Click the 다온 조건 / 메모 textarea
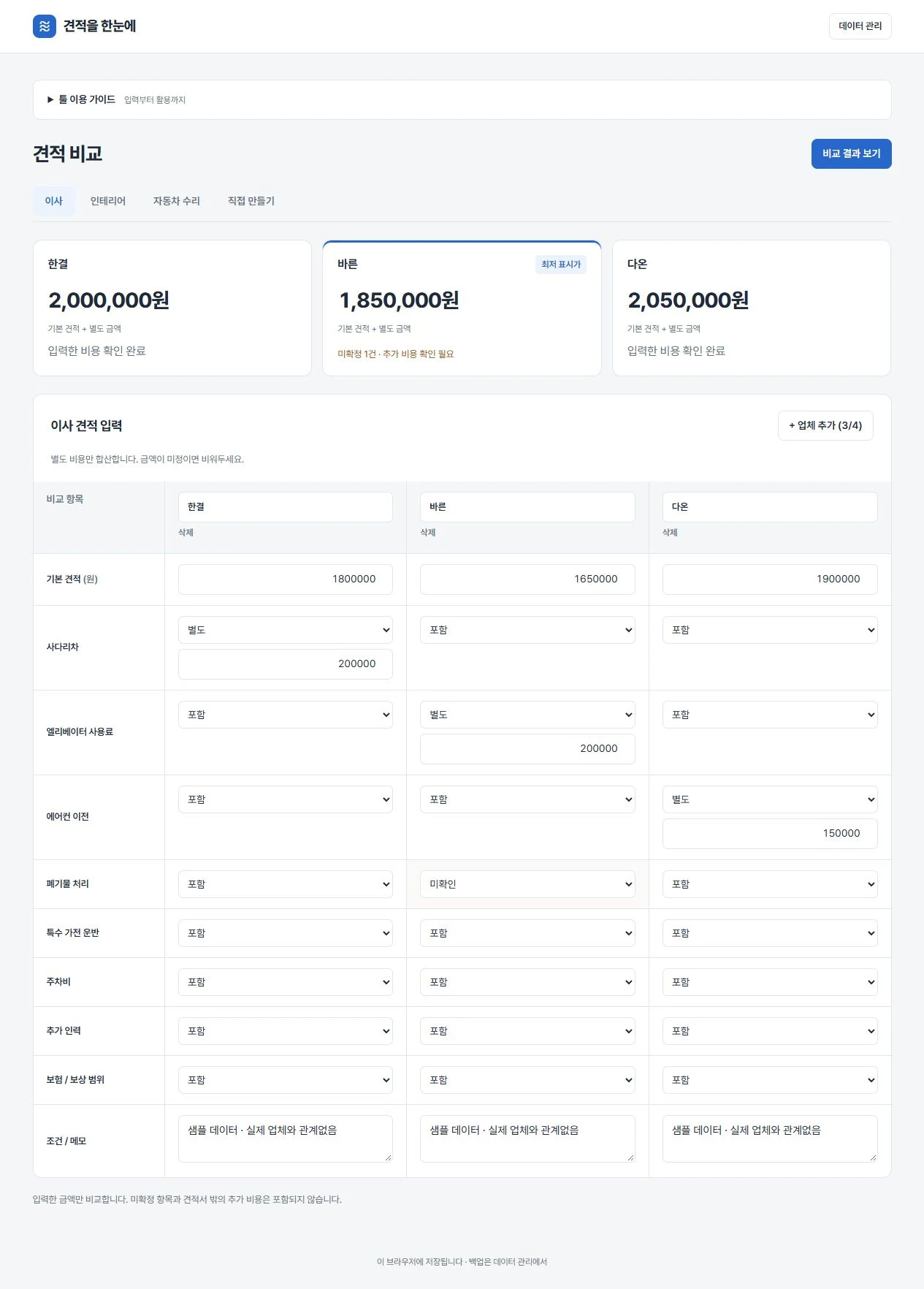The width and height of the screenshot is (924, 1289). click(770, 1138)
